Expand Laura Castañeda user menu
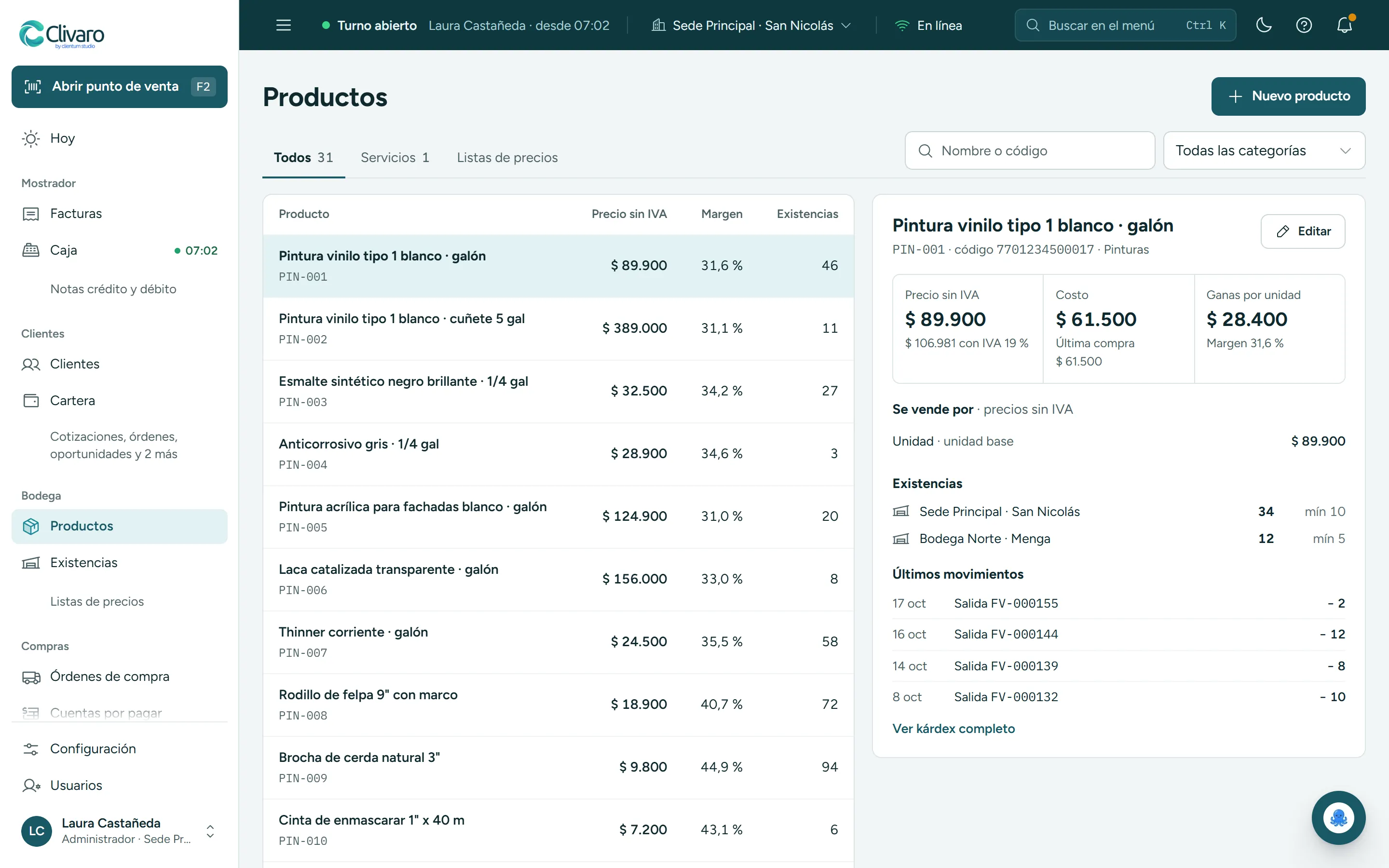Image resolution: width=1389 pixels, height=868 pixels. click(x=120, y=831)
